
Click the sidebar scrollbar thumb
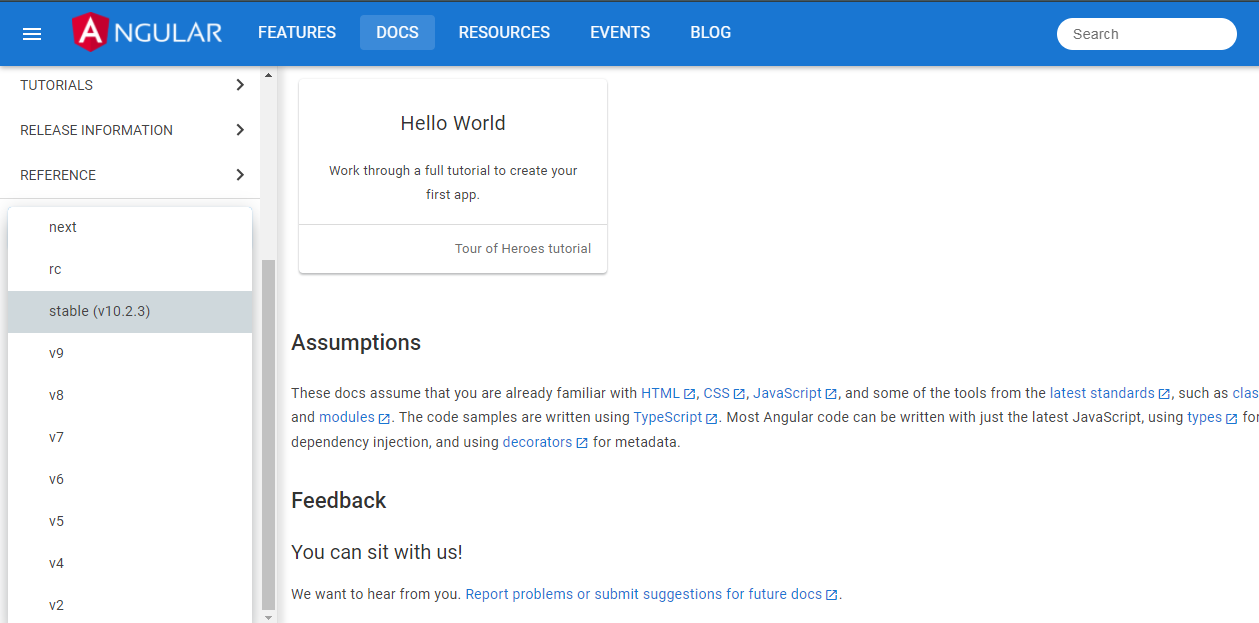click(x=267, y=435)
